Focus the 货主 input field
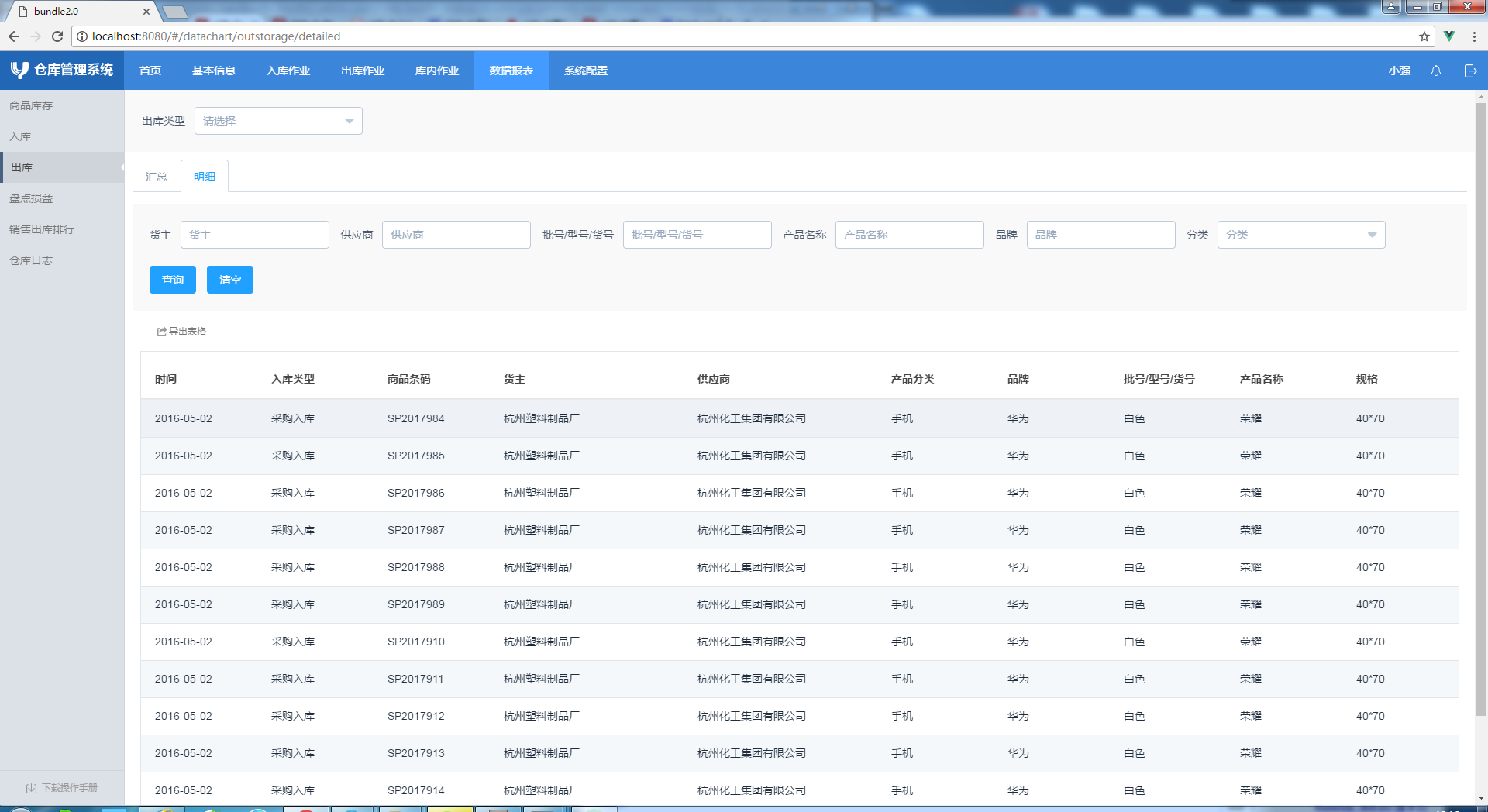1488x812 pixels. 255,235
